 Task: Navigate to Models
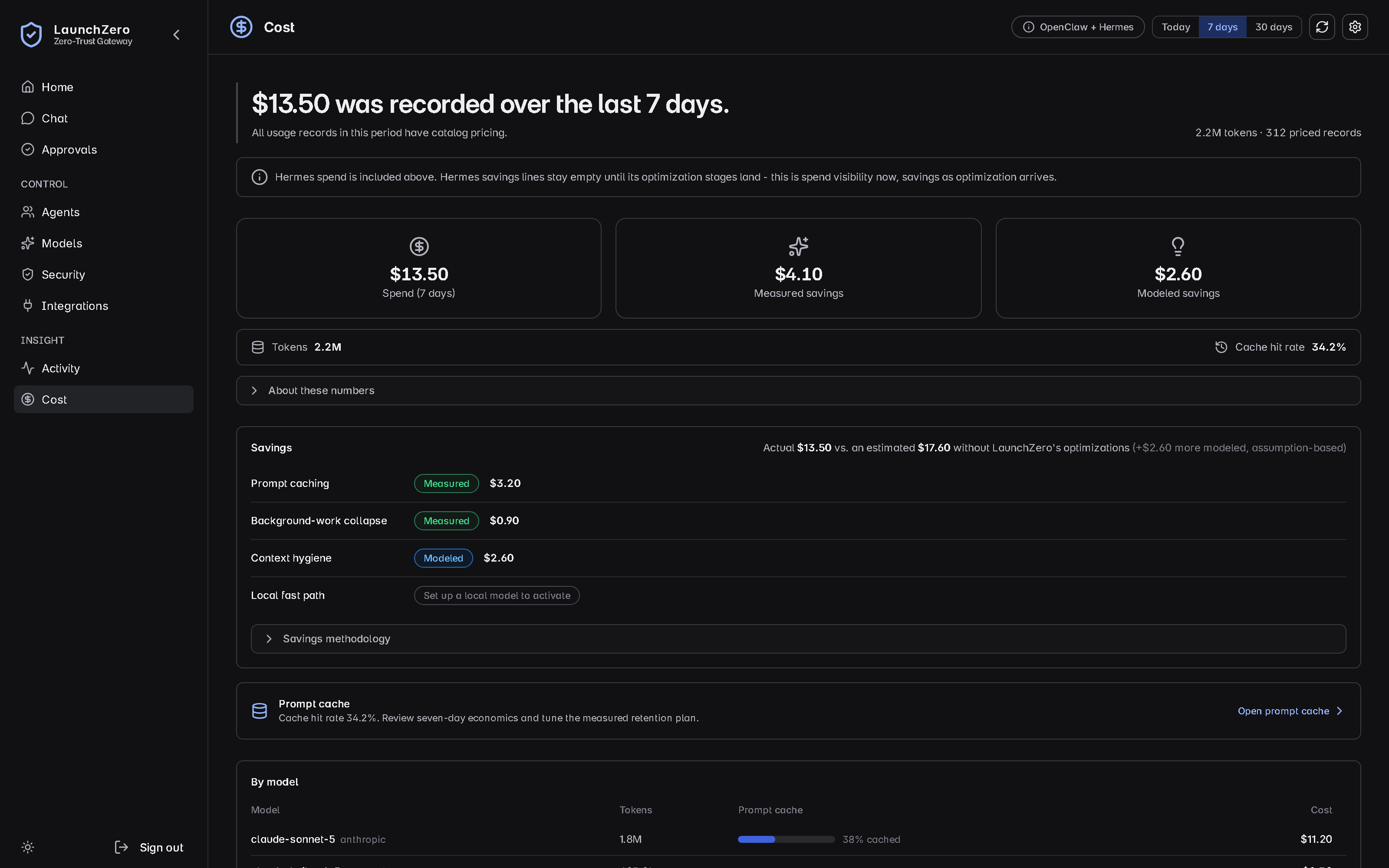[x=103, y=243]
